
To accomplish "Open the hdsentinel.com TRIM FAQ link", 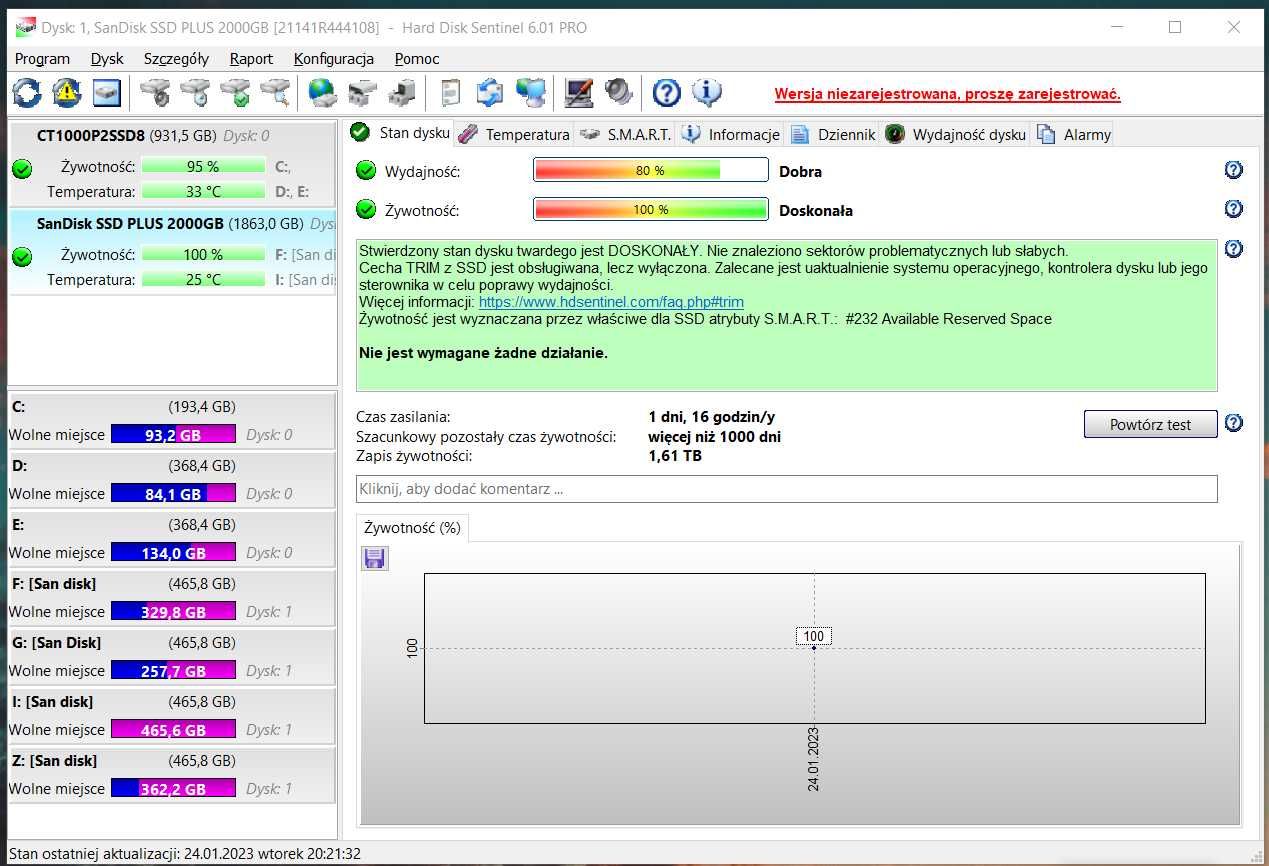I will tap(611, 302).
